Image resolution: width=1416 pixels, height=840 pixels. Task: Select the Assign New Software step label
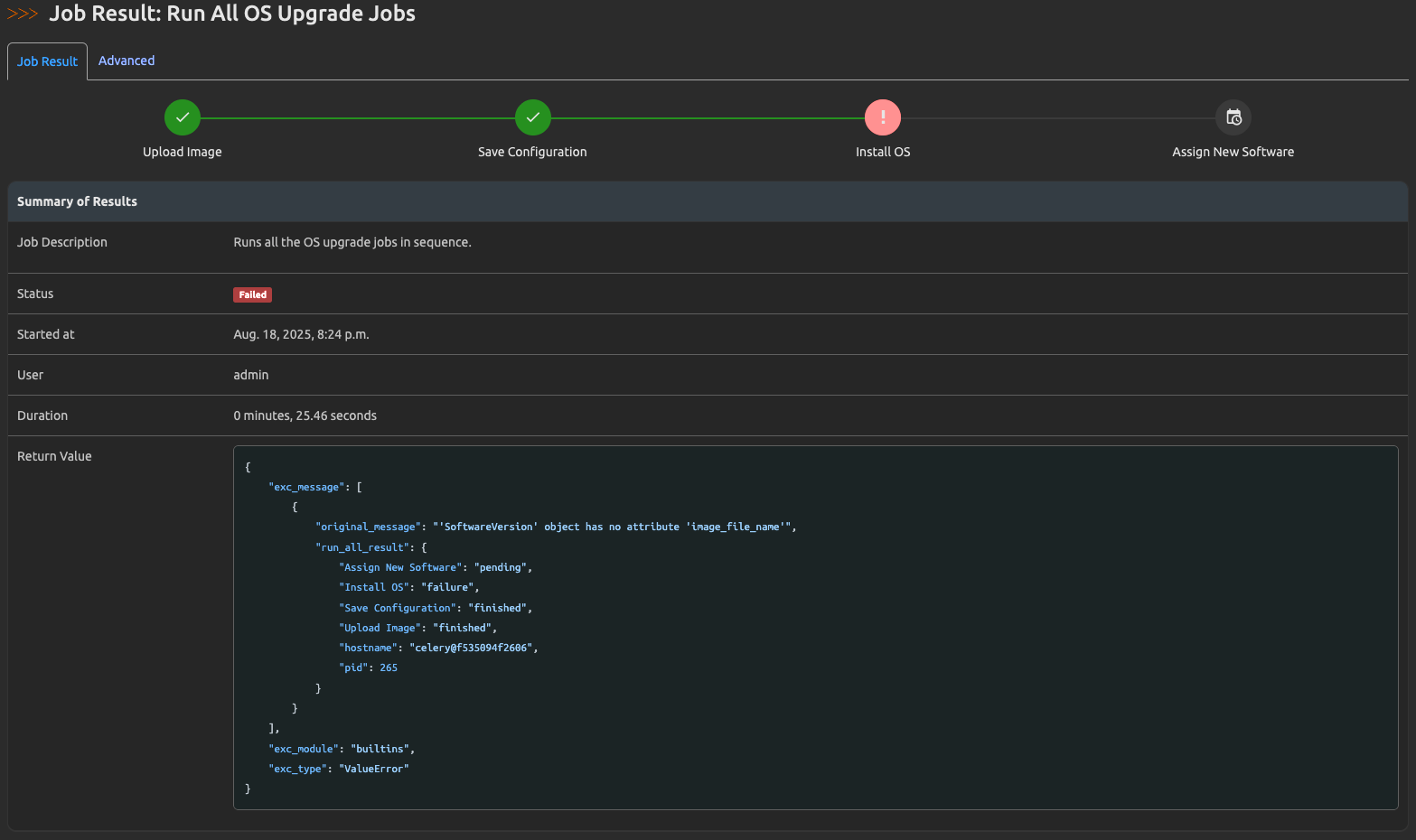point(1233,152)
